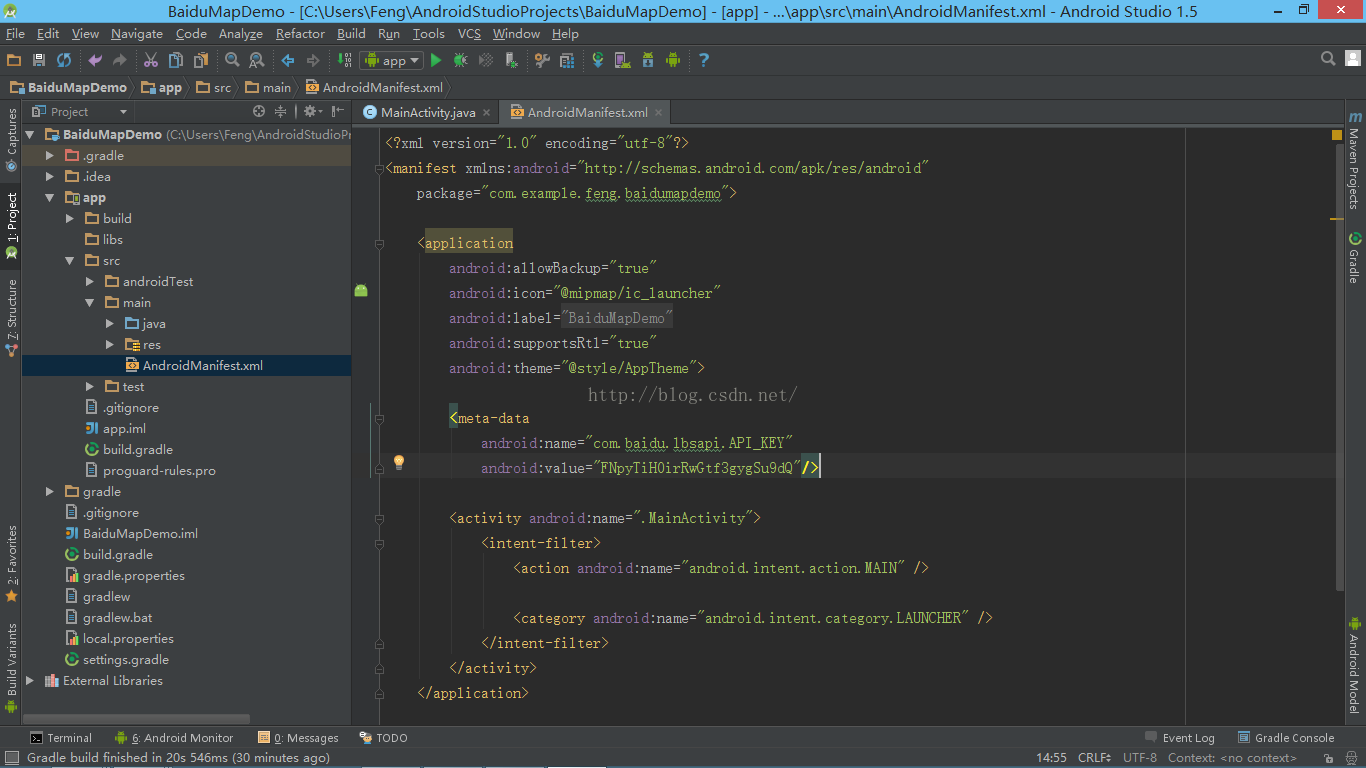Toggle the Android Model side panel
The height and width of the screenshot is (768, 1366).
(1354, 666)
